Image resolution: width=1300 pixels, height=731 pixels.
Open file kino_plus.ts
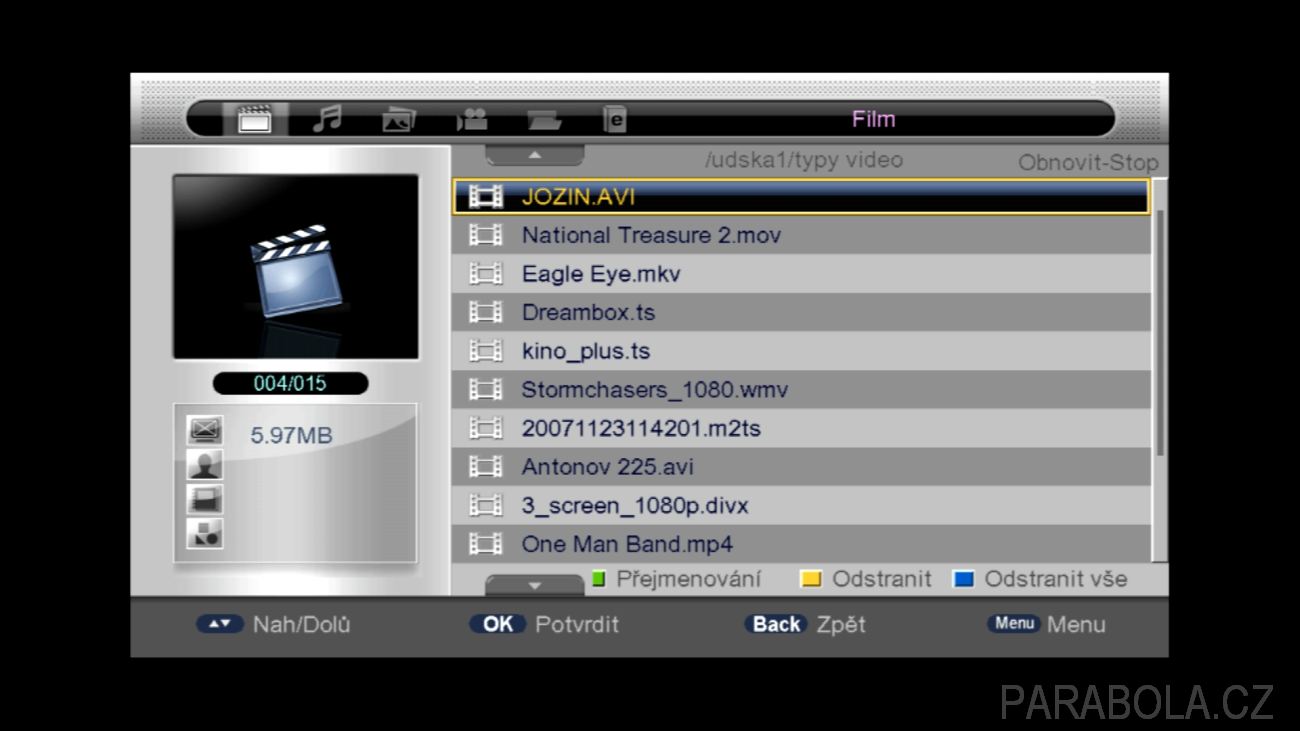[802, 351]
